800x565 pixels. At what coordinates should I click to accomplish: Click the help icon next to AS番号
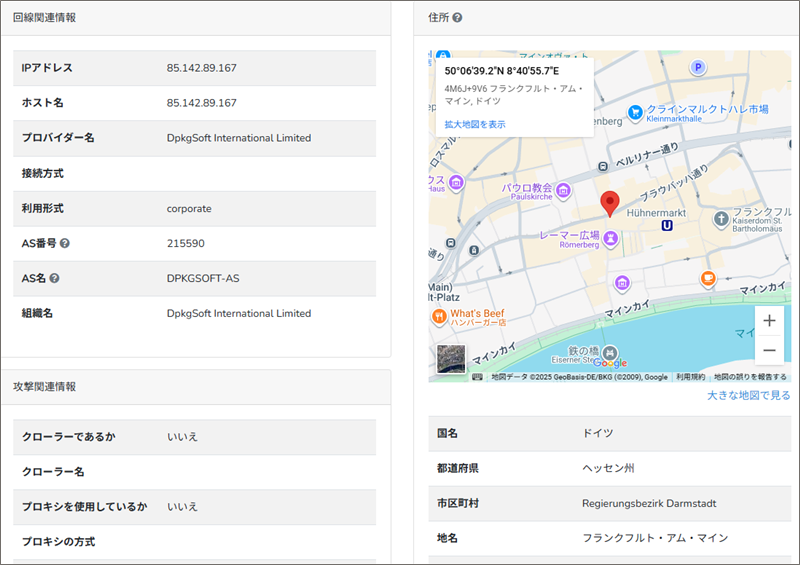pyautogui.click(x=65, y=243)
